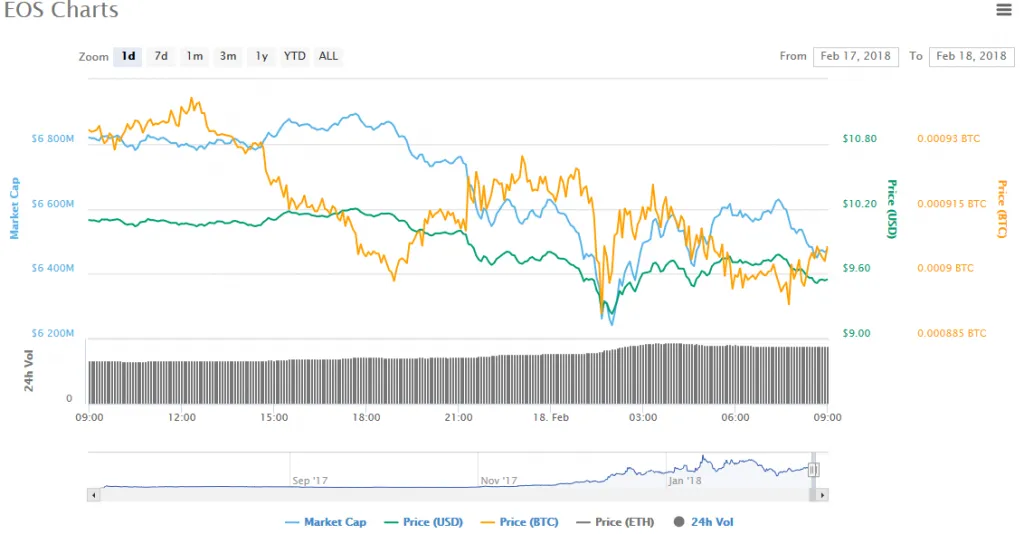Toggle the Market Cap legend series
Screen dimensions: 1024x534
coord(326,522)
